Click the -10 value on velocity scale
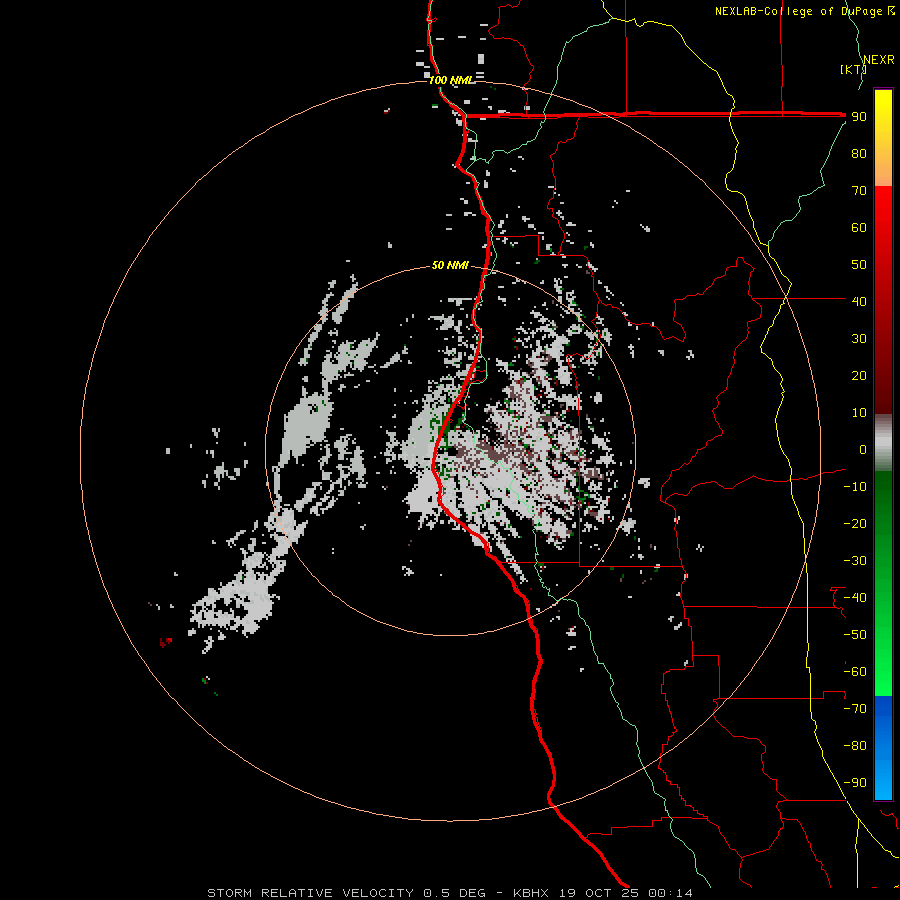Viewport: 900px width, 900px height. pos(855,487)
